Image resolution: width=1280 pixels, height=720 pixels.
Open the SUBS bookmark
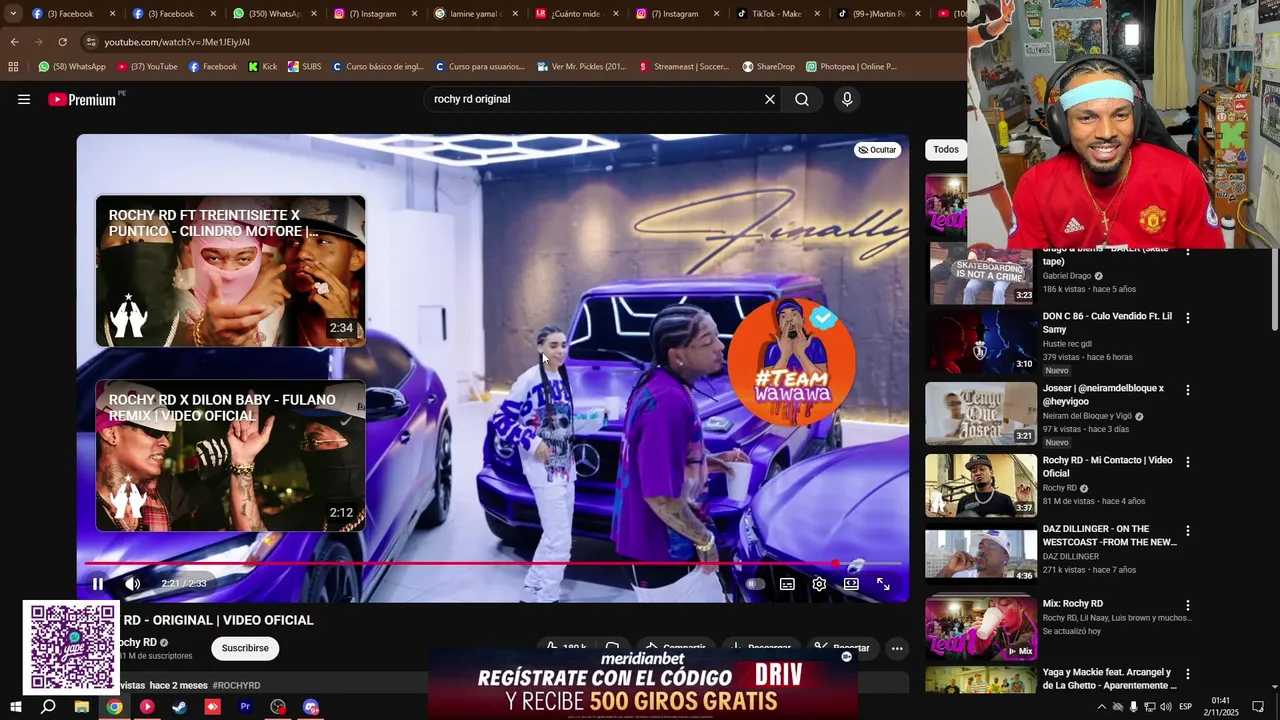[x=305, y=67]
